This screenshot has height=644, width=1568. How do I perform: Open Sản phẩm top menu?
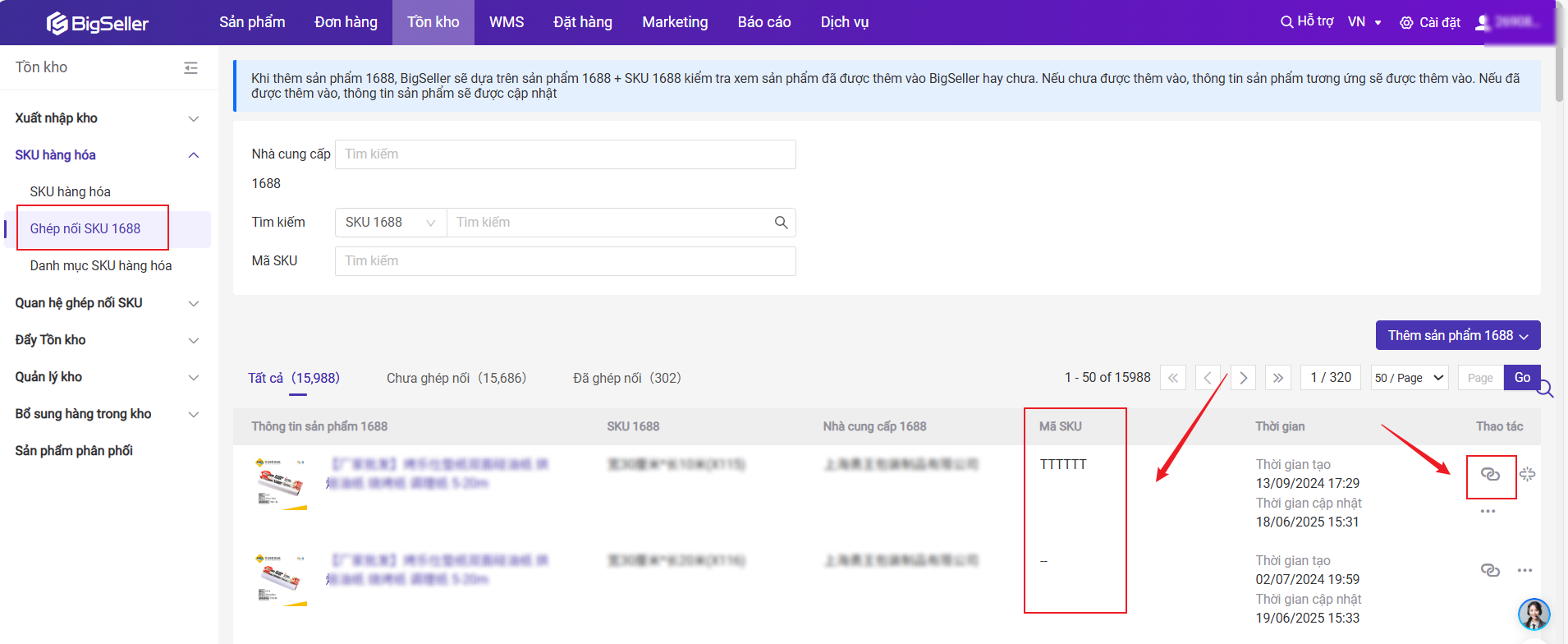(252, 22)
